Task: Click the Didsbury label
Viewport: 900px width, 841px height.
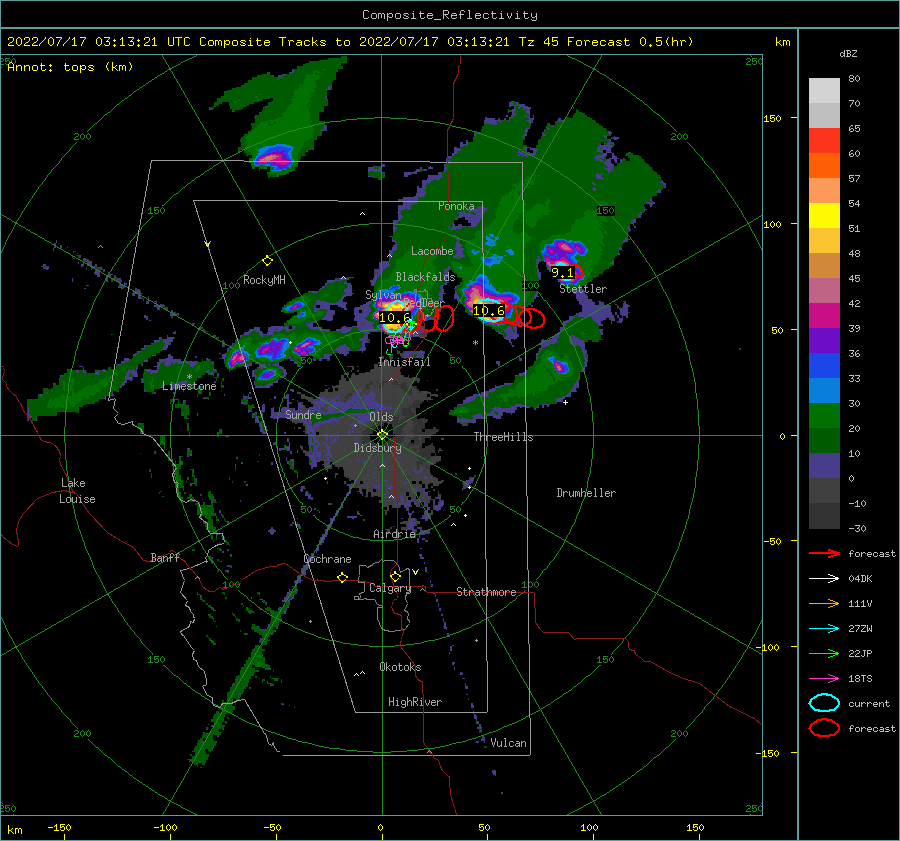Action: point(377,448)
